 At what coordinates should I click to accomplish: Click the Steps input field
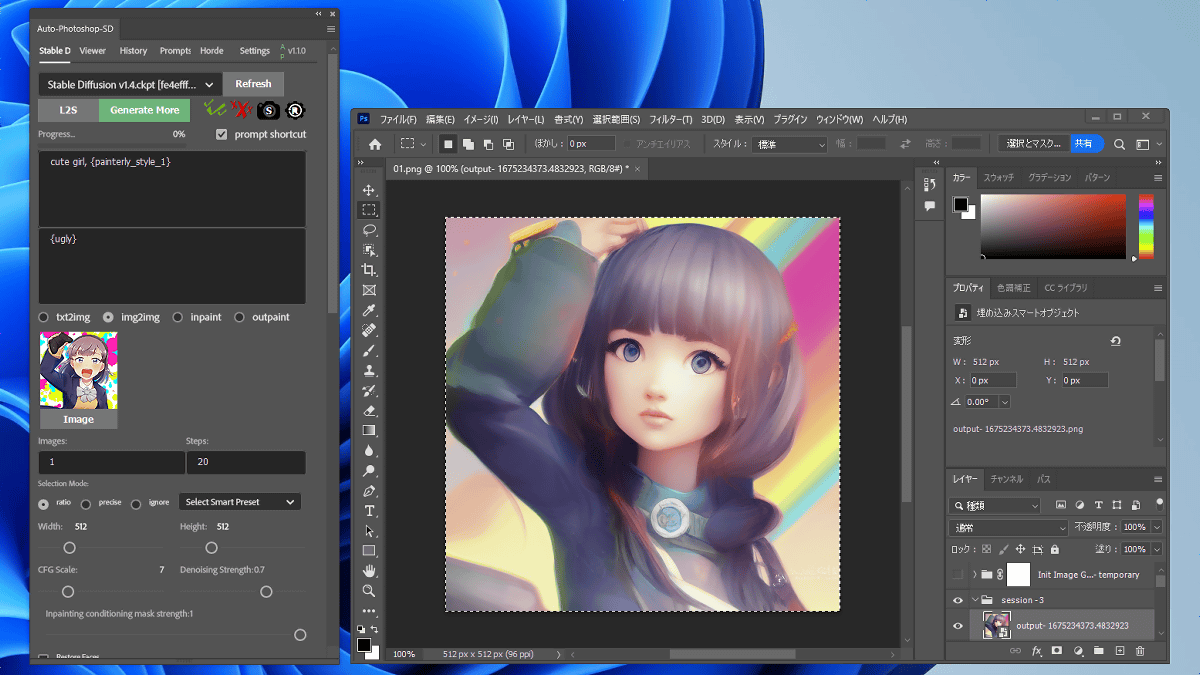coord(245,462)
